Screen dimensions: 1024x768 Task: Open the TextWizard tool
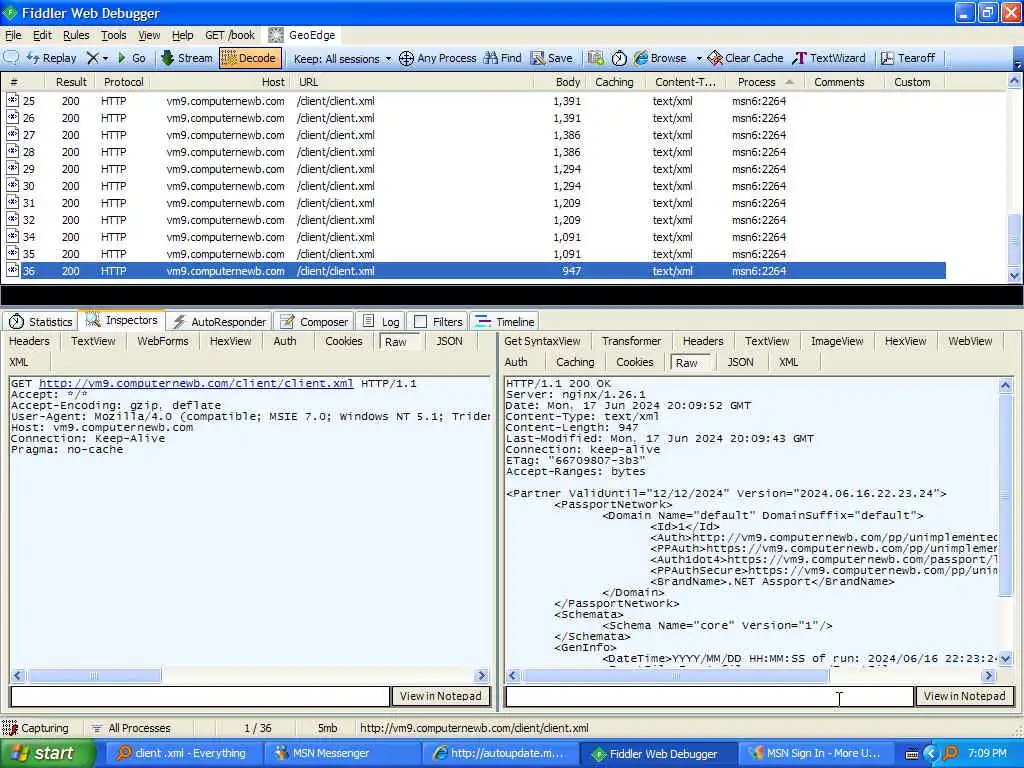pyautogui.click(x=829, y=58)
